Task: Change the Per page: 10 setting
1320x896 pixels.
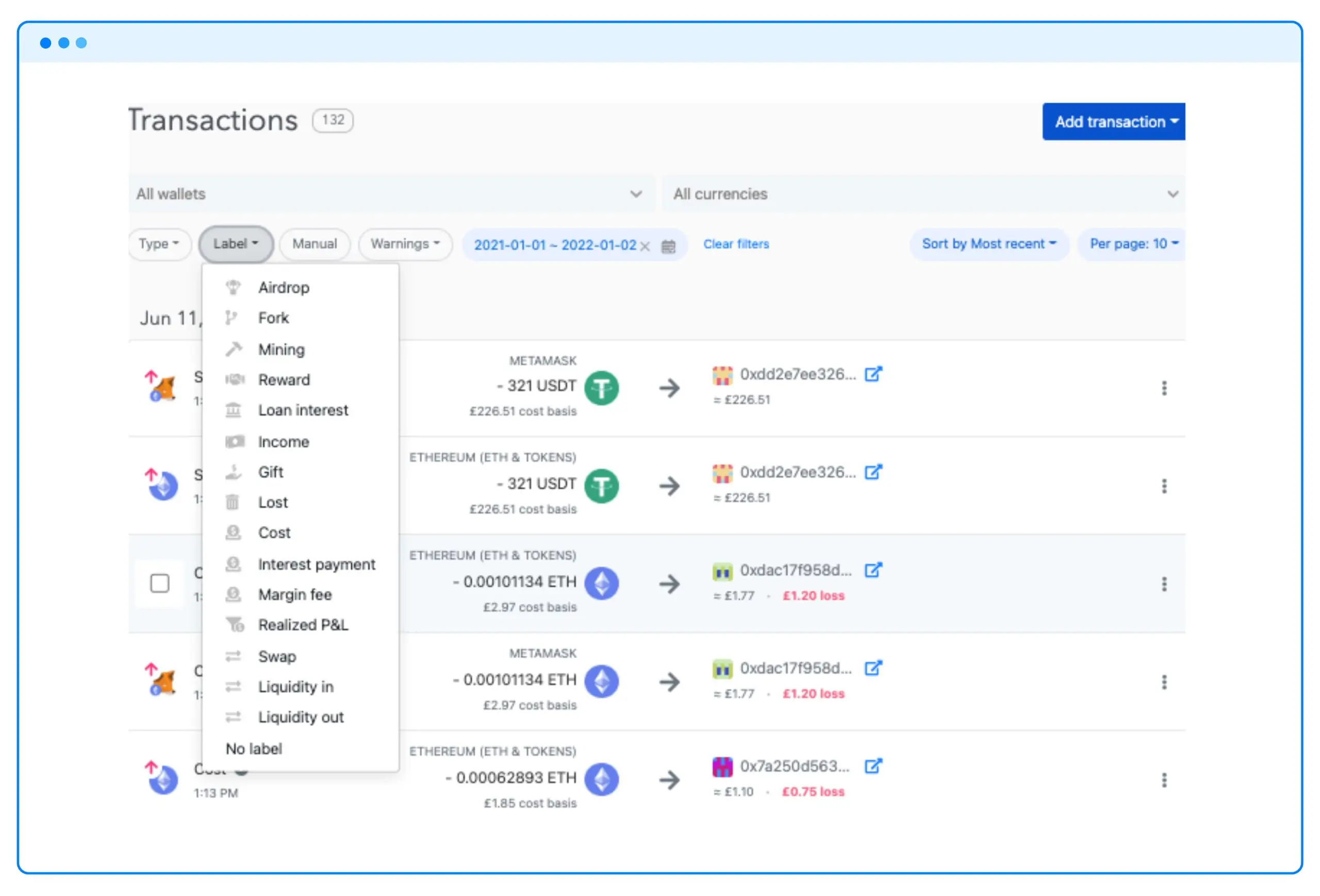Action: (x=1131, y=244)
